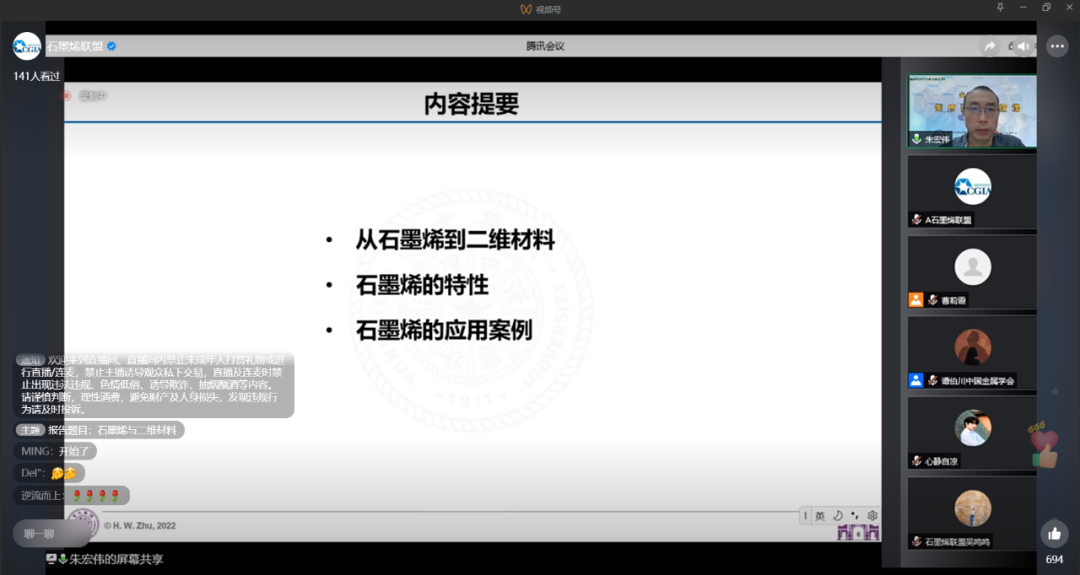Screen dimensions: 1080x575
Task: Click bullet 从石墨烯到二维材料
Action: click(x=455, y=240)
